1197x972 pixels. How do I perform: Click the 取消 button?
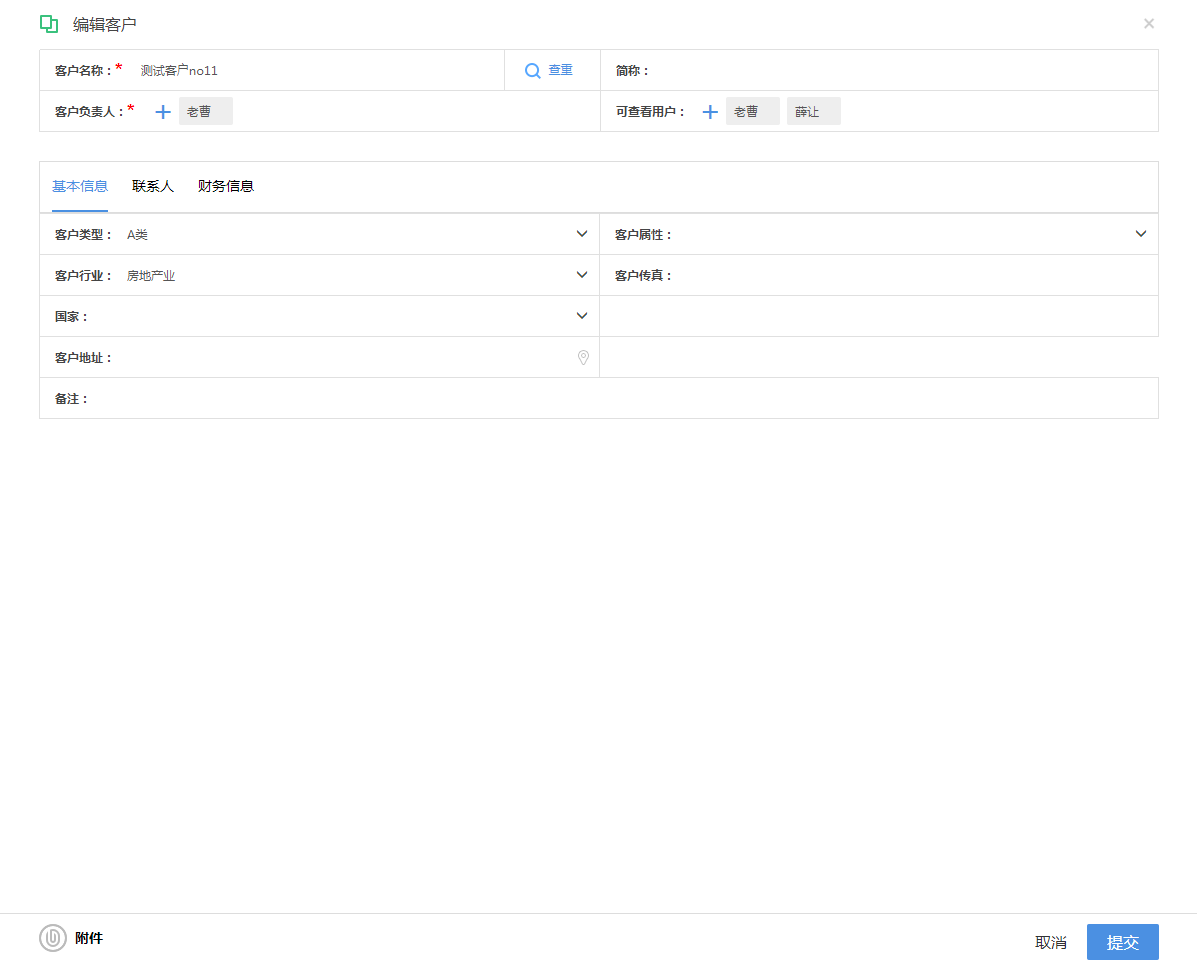coord(1050,942)
